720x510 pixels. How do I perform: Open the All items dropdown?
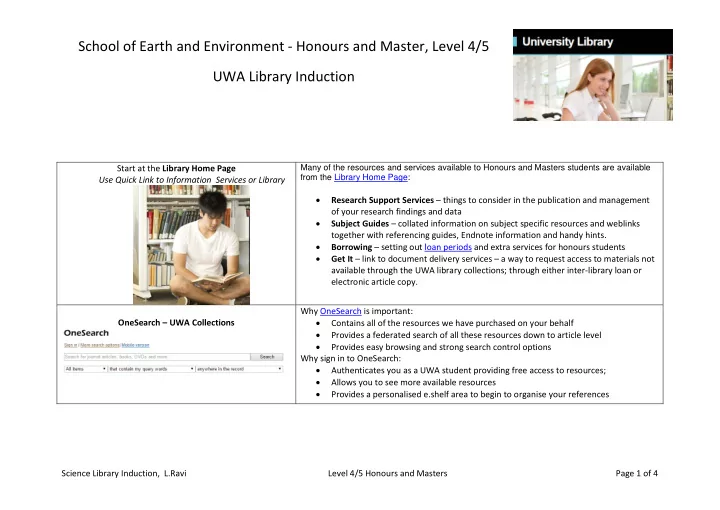point(85,369)
